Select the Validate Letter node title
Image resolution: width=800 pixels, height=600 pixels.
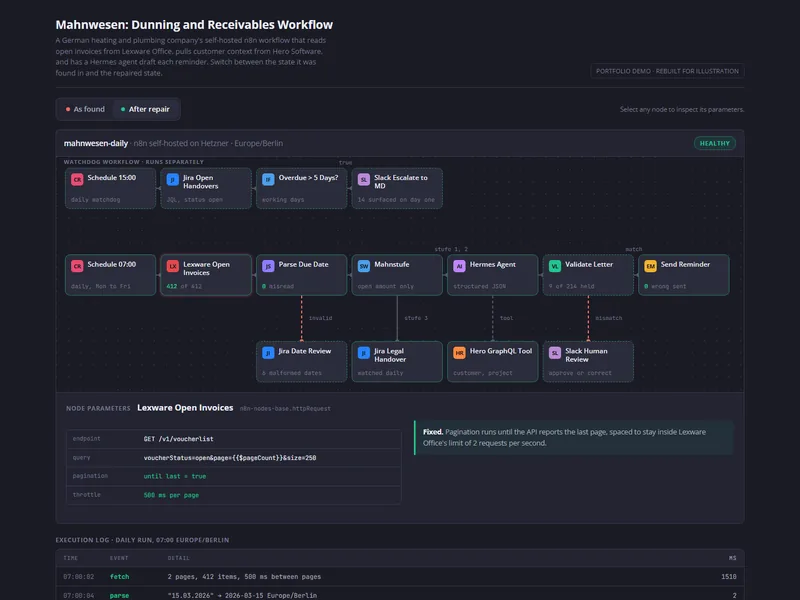pyautogui.click(x=589, y=264)
